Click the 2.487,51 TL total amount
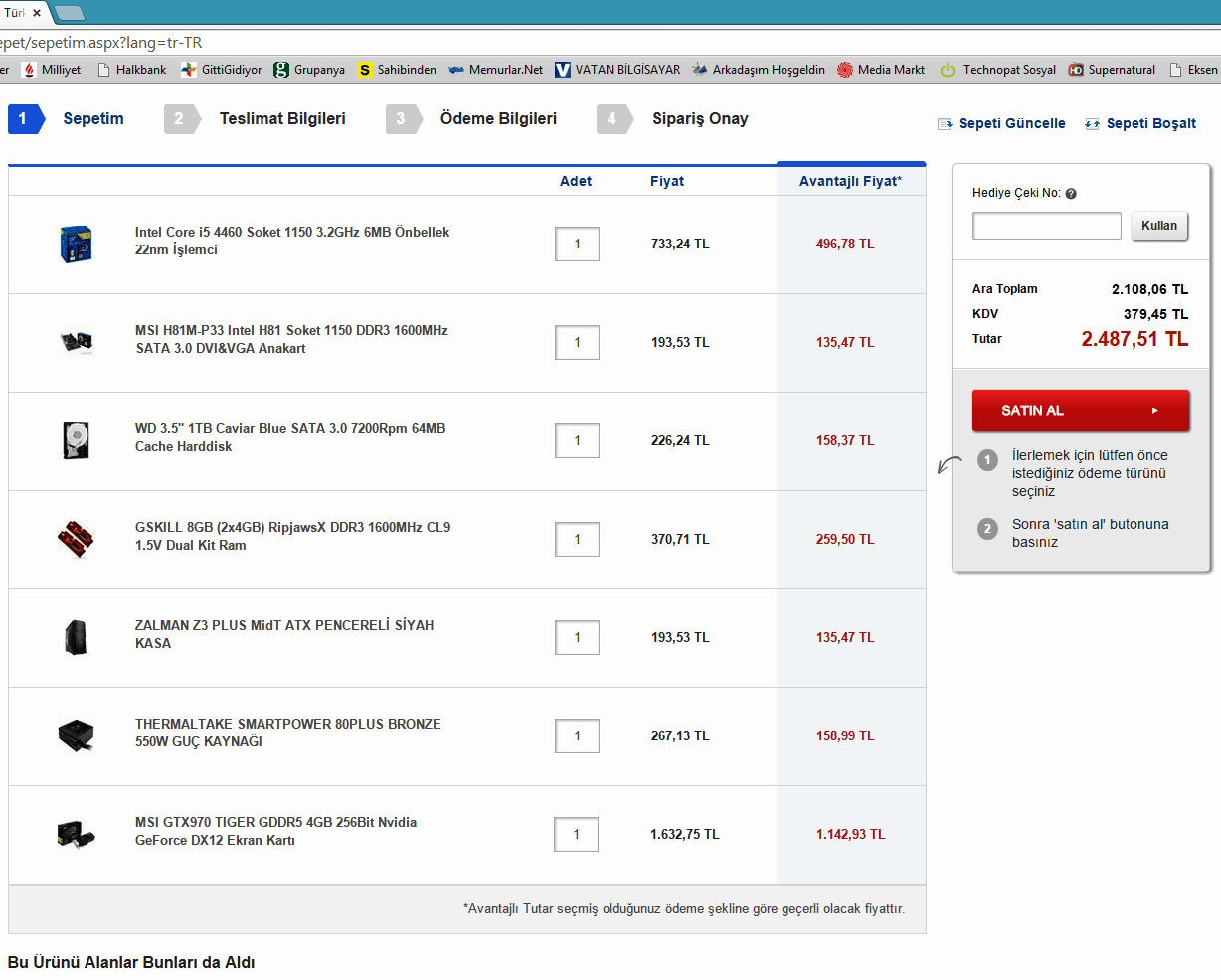Viewport: 1221px width, 980px height. [x=1134, y=339]
